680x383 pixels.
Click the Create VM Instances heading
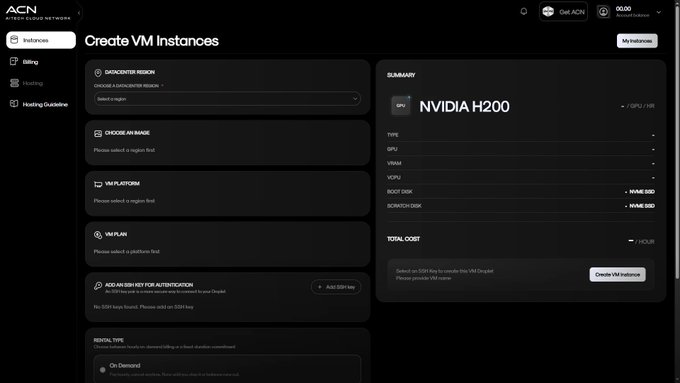pyautogui.click(x=151, y=41)
